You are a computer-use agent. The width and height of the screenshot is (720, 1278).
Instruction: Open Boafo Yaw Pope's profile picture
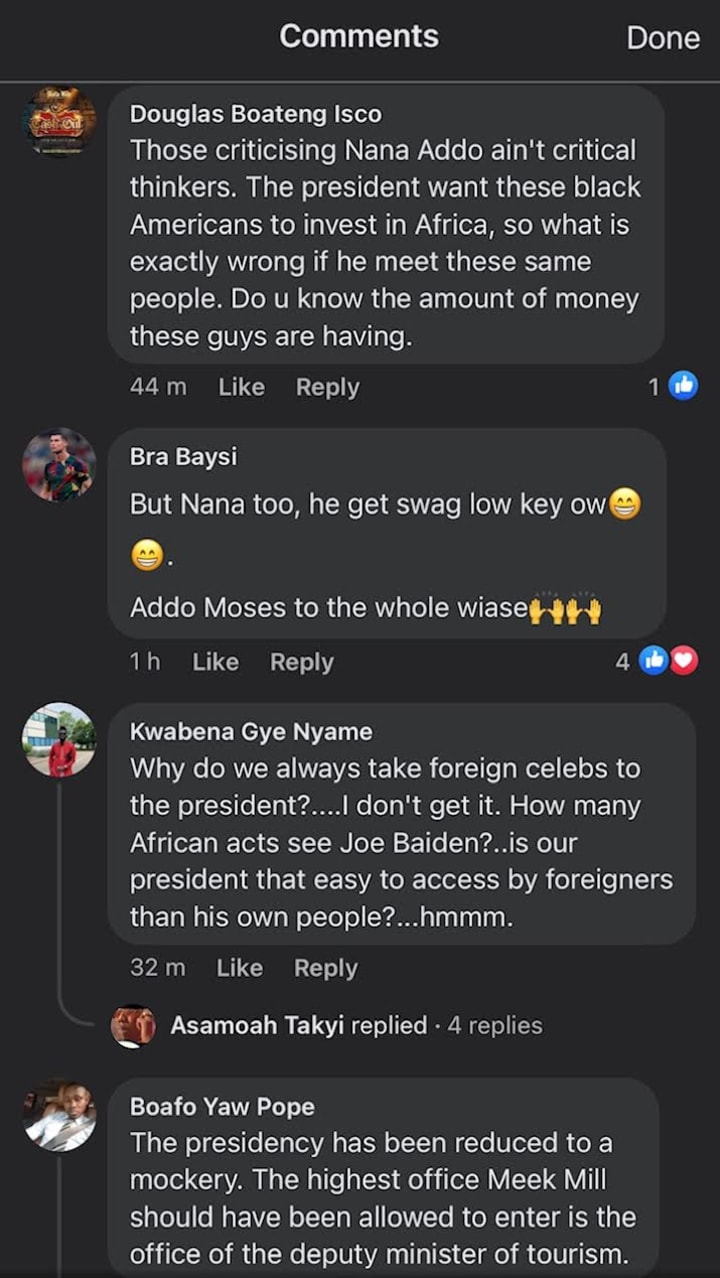pos(59,1115)
